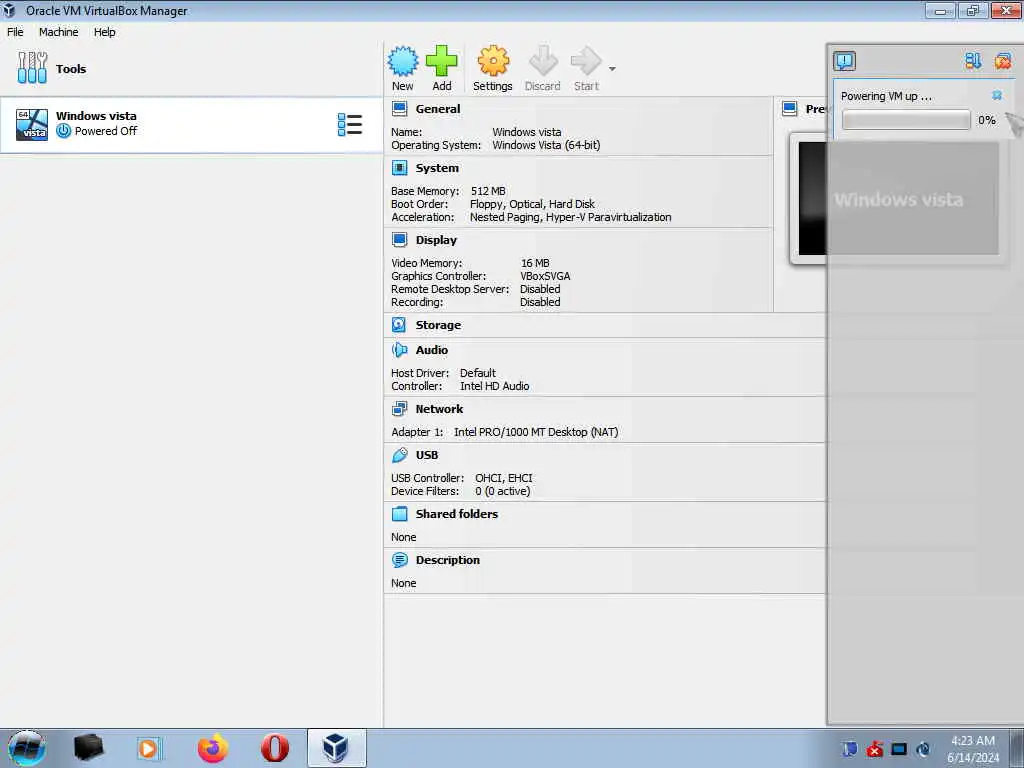Click the VirtualBox taskbar button
The image size is (1024, 768).
pos(336,748)
